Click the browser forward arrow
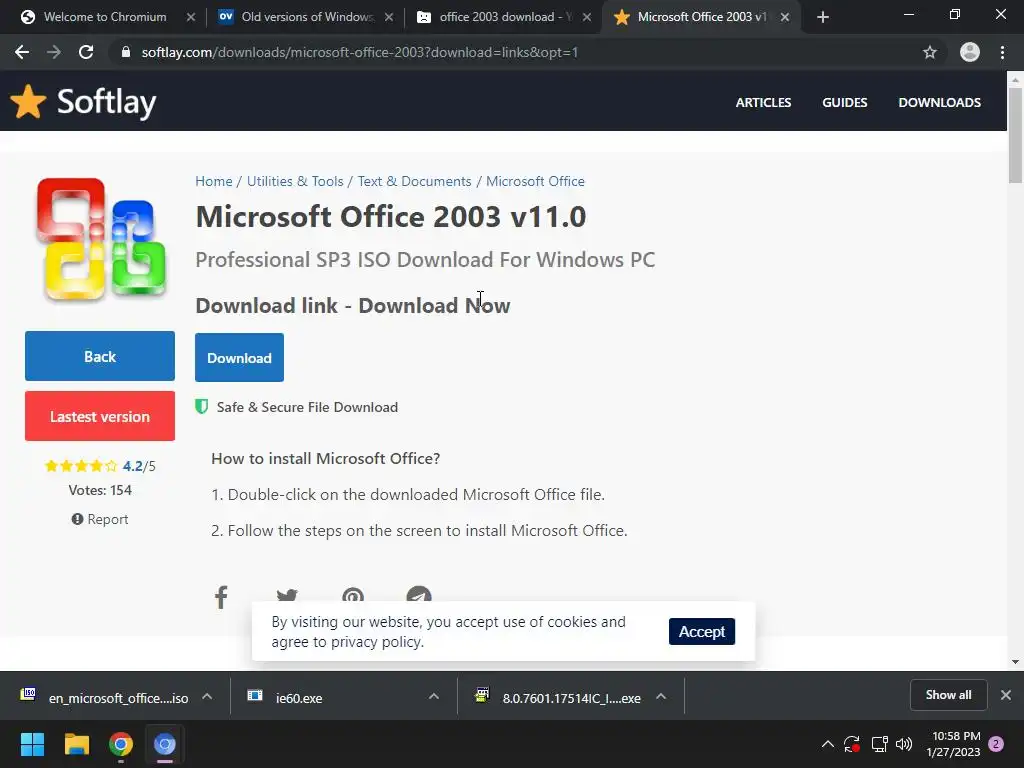This screenshot has width=1024, height=768. click(x=54, y=52)
